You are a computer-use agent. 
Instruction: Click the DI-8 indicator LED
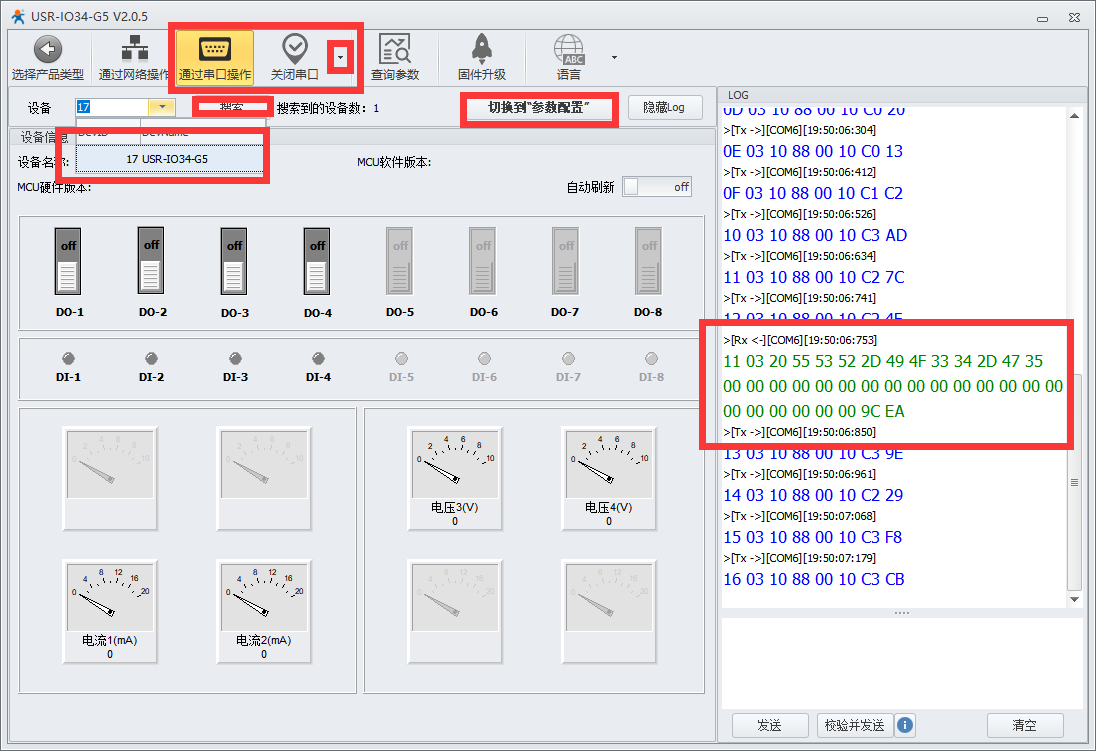(x=651, y=359)
